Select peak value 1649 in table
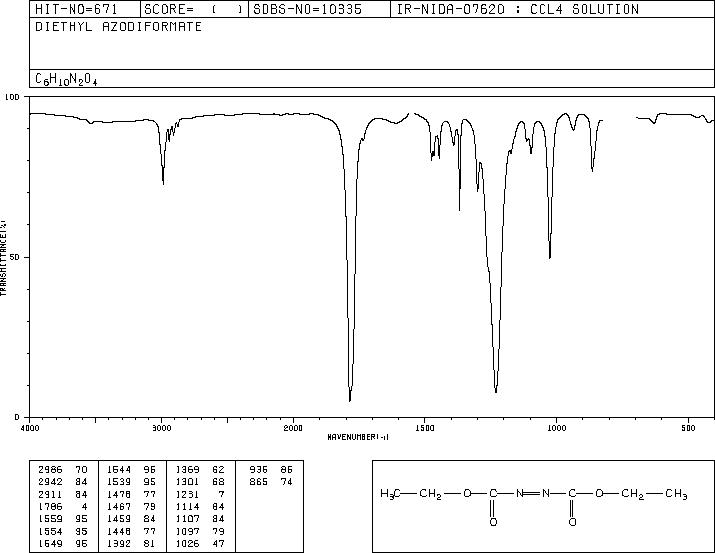715x553 pixels. point(50,543)
